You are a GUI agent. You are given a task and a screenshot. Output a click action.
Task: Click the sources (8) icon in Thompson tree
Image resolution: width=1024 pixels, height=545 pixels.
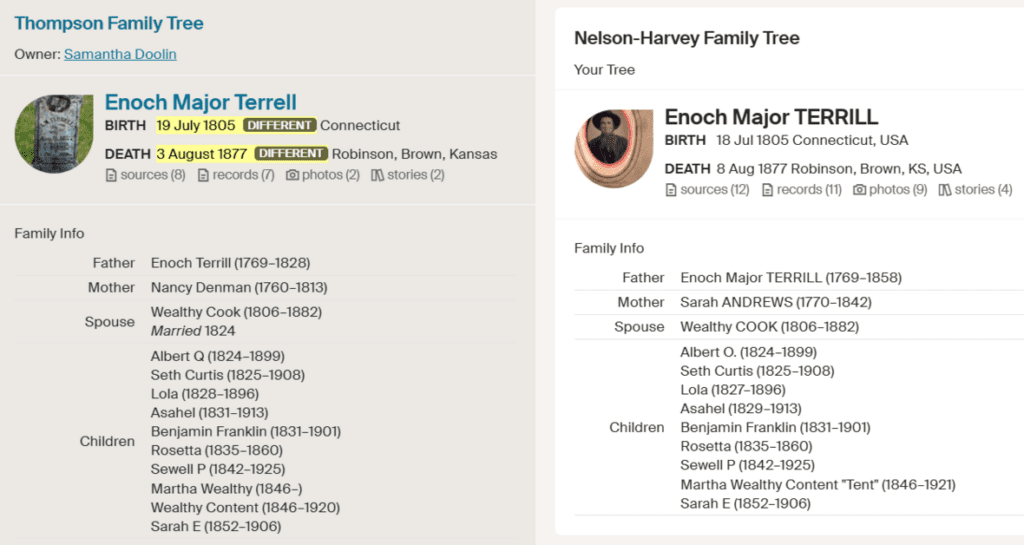[111, 175]
